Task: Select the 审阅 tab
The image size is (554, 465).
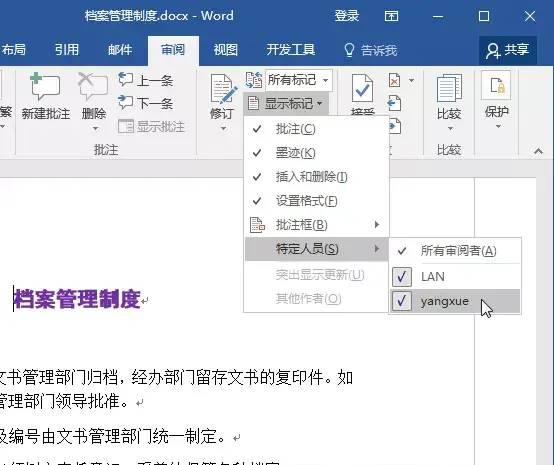Action: pyautogui.click(x=173, y=50)
